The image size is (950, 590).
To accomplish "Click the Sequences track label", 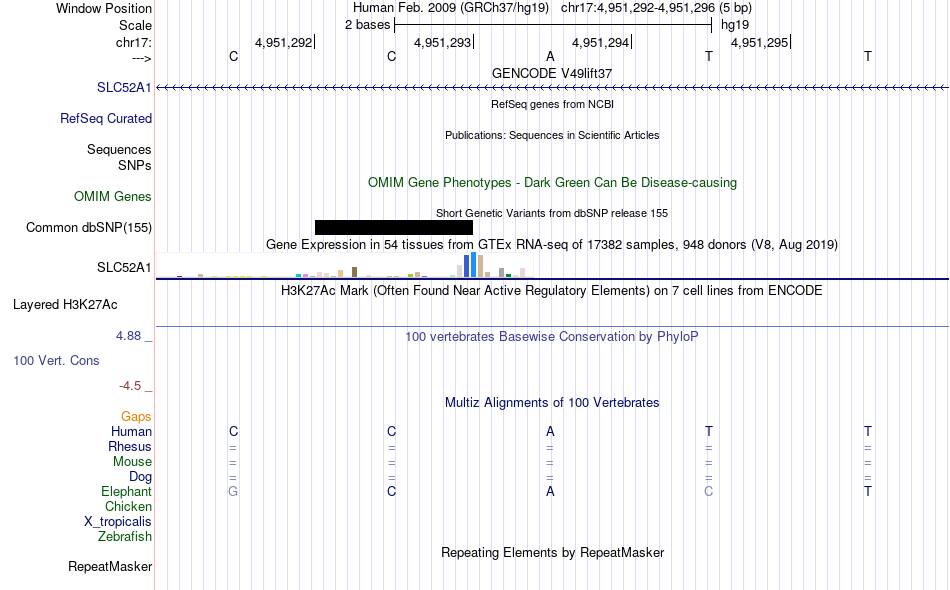I will 119,150.
